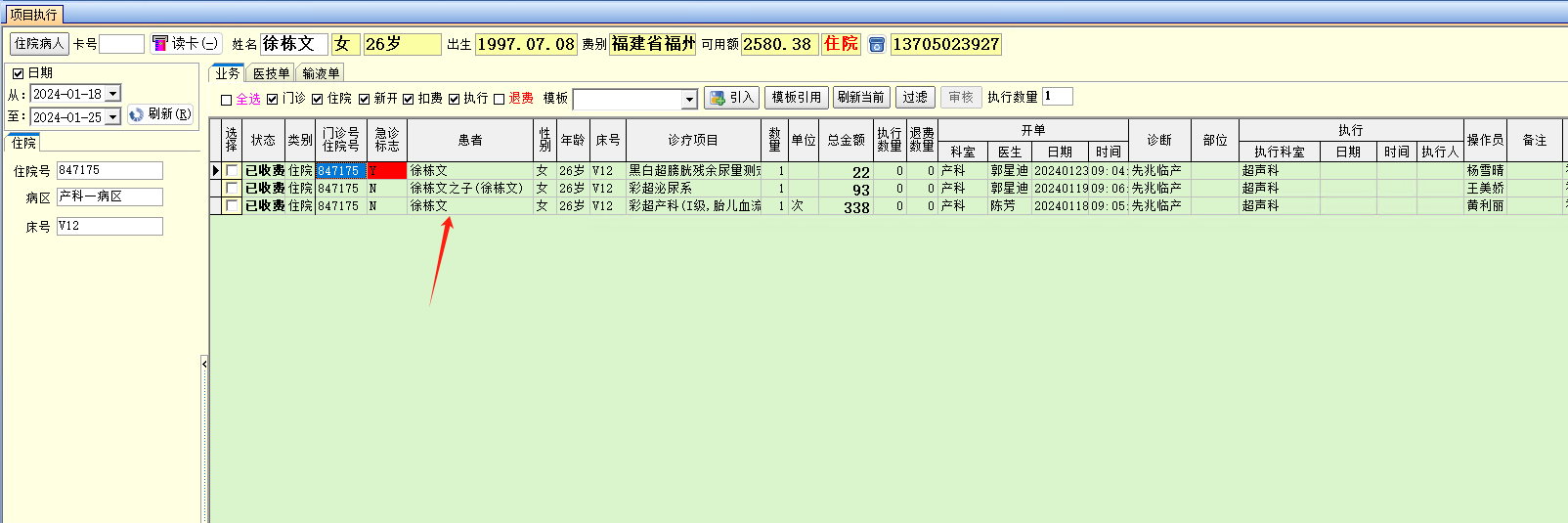1568x523 pixels.
Task: Click patient cell 徐栋文之子(徐栋文)
Action: 470,188
